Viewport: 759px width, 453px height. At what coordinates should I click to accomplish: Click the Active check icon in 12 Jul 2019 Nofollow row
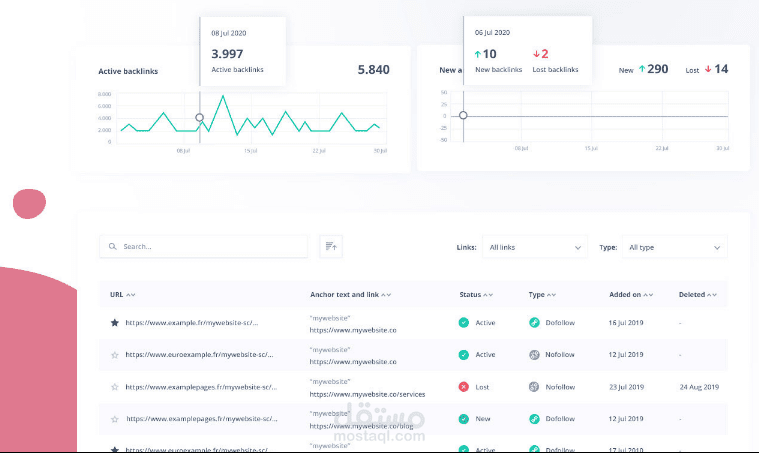[464, 355]
